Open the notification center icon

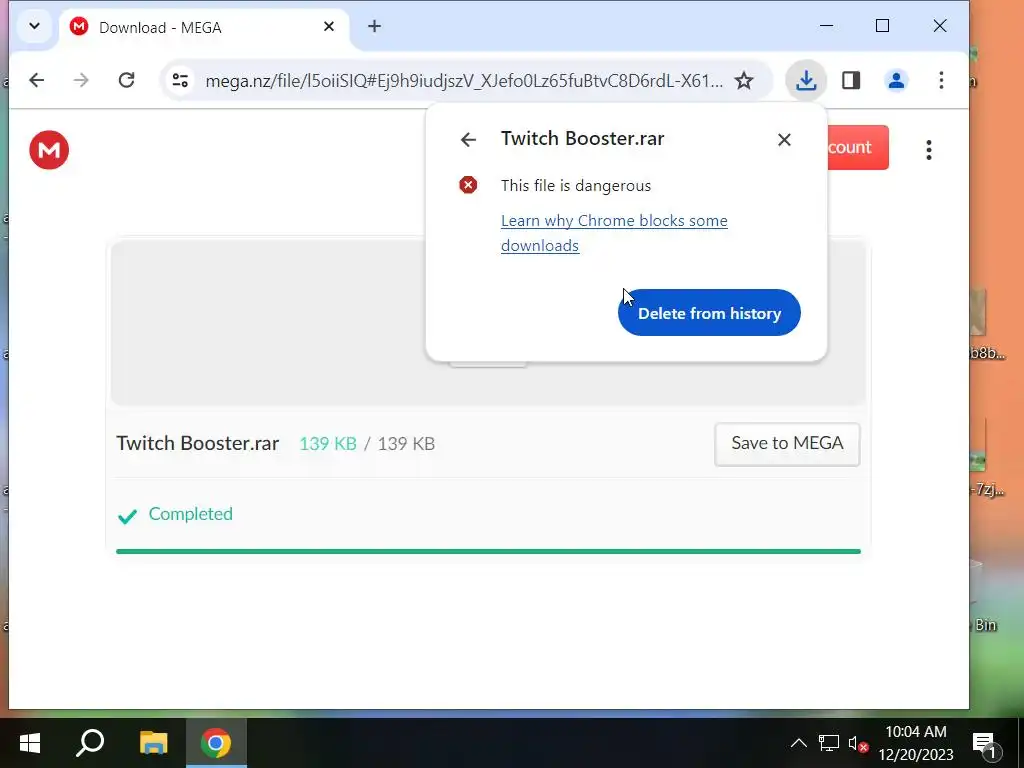pos(985,744)
